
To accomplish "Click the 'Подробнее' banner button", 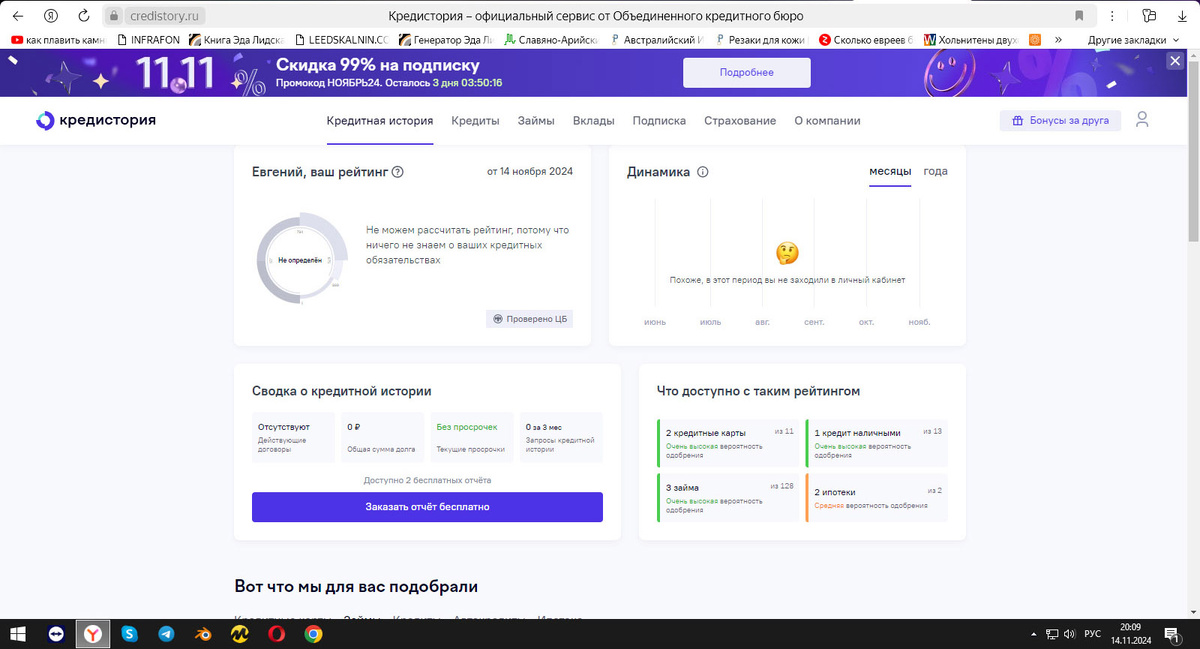I will (746, 73).
